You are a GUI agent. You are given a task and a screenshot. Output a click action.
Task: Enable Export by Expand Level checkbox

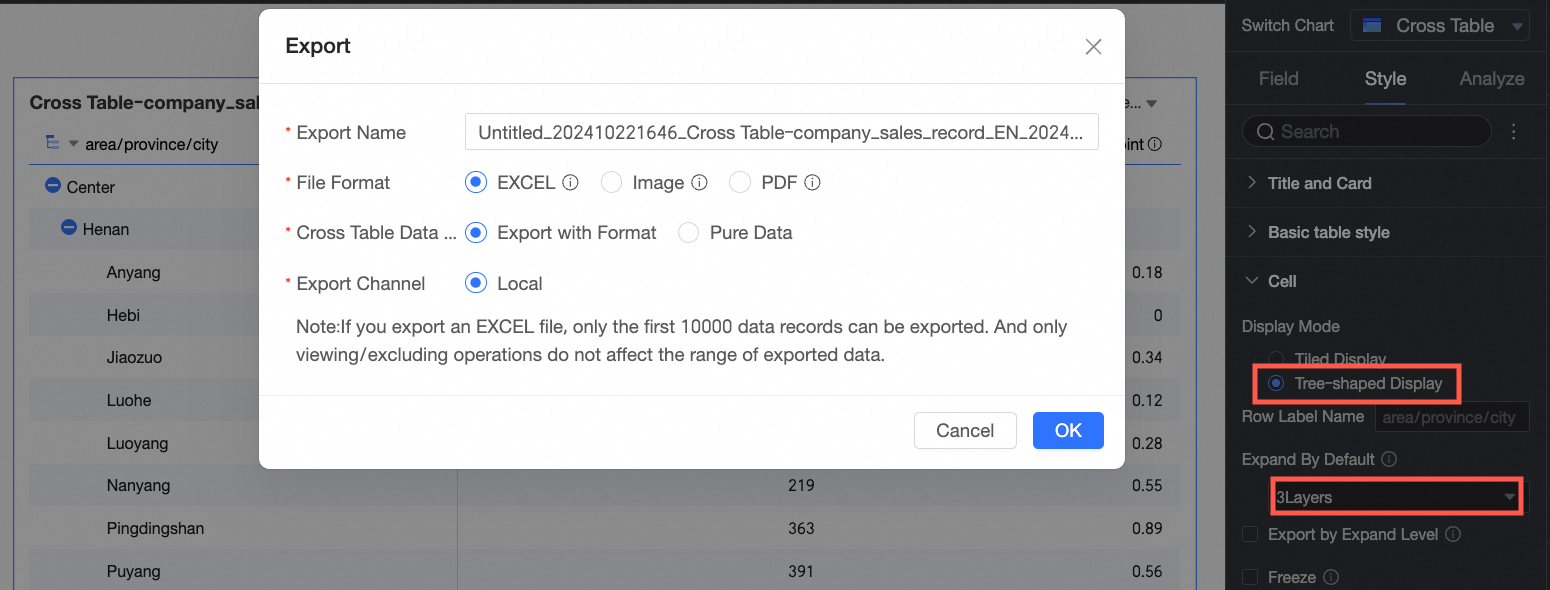point(1250,535)
